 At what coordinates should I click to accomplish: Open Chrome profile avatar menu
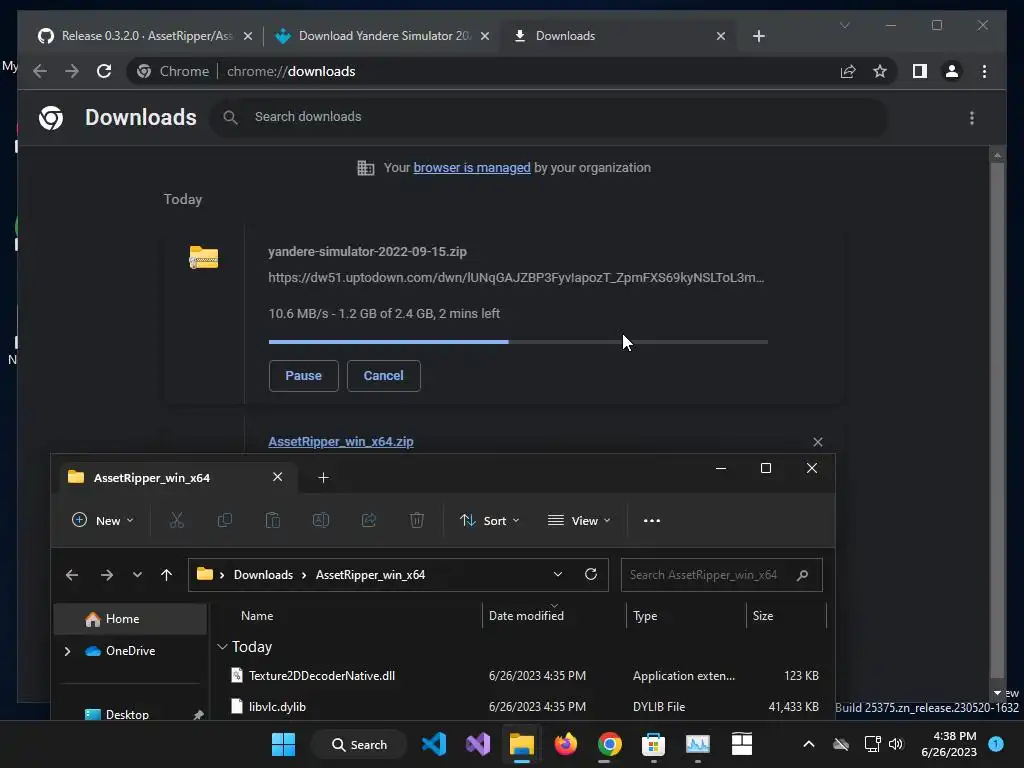[952, 71]
